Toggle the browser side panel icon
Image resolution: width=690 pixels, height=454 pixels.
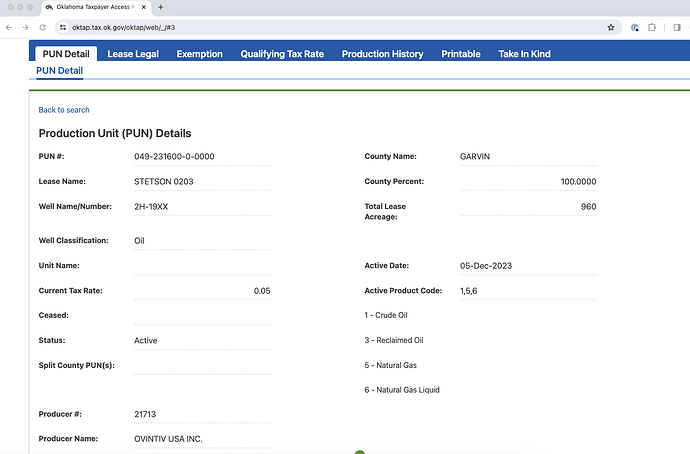(676, 27)
